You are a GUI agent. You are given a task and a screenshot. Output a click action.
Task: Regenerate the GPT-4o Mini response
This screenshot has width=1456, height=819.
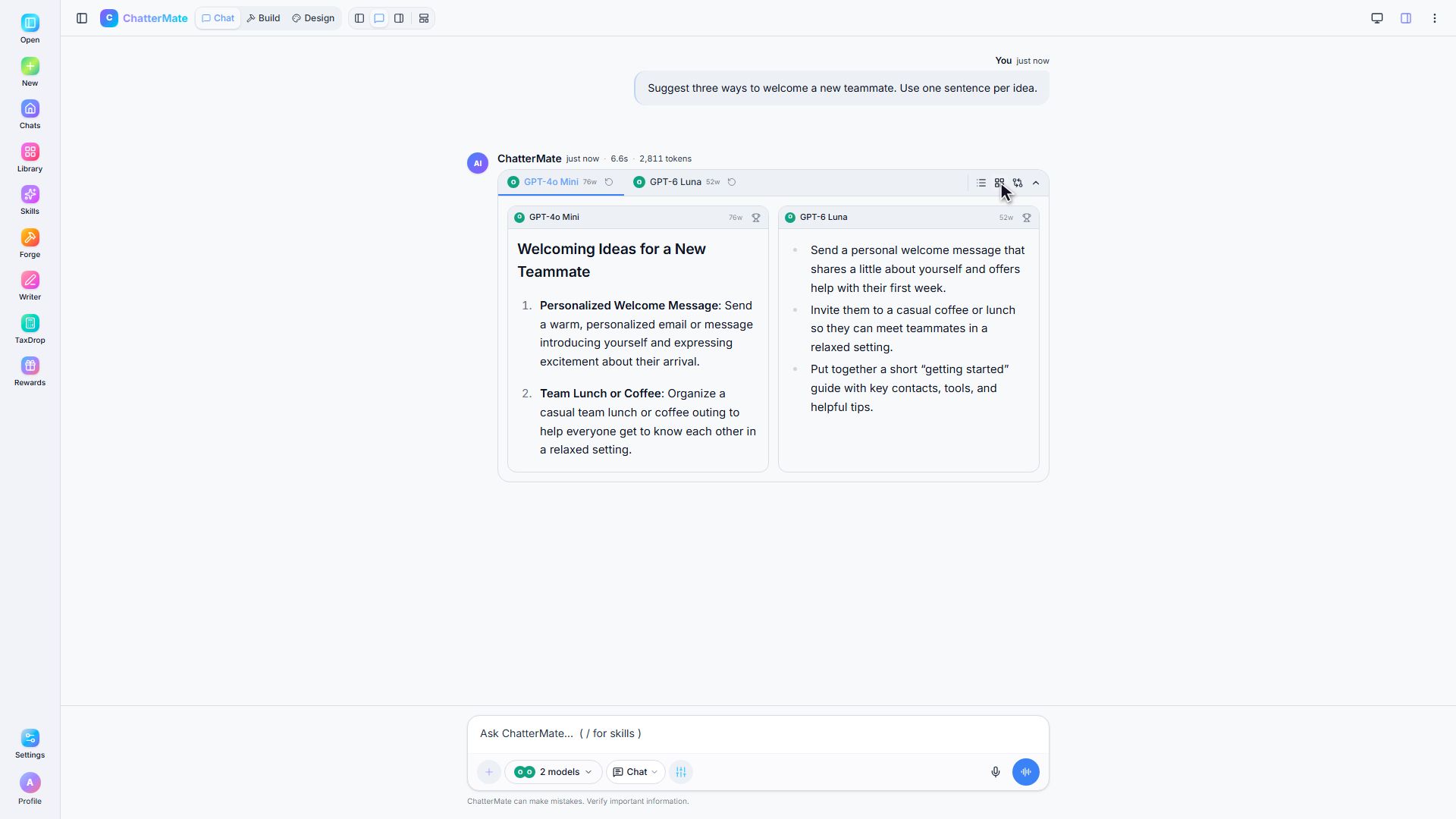[x=609, y=182]
